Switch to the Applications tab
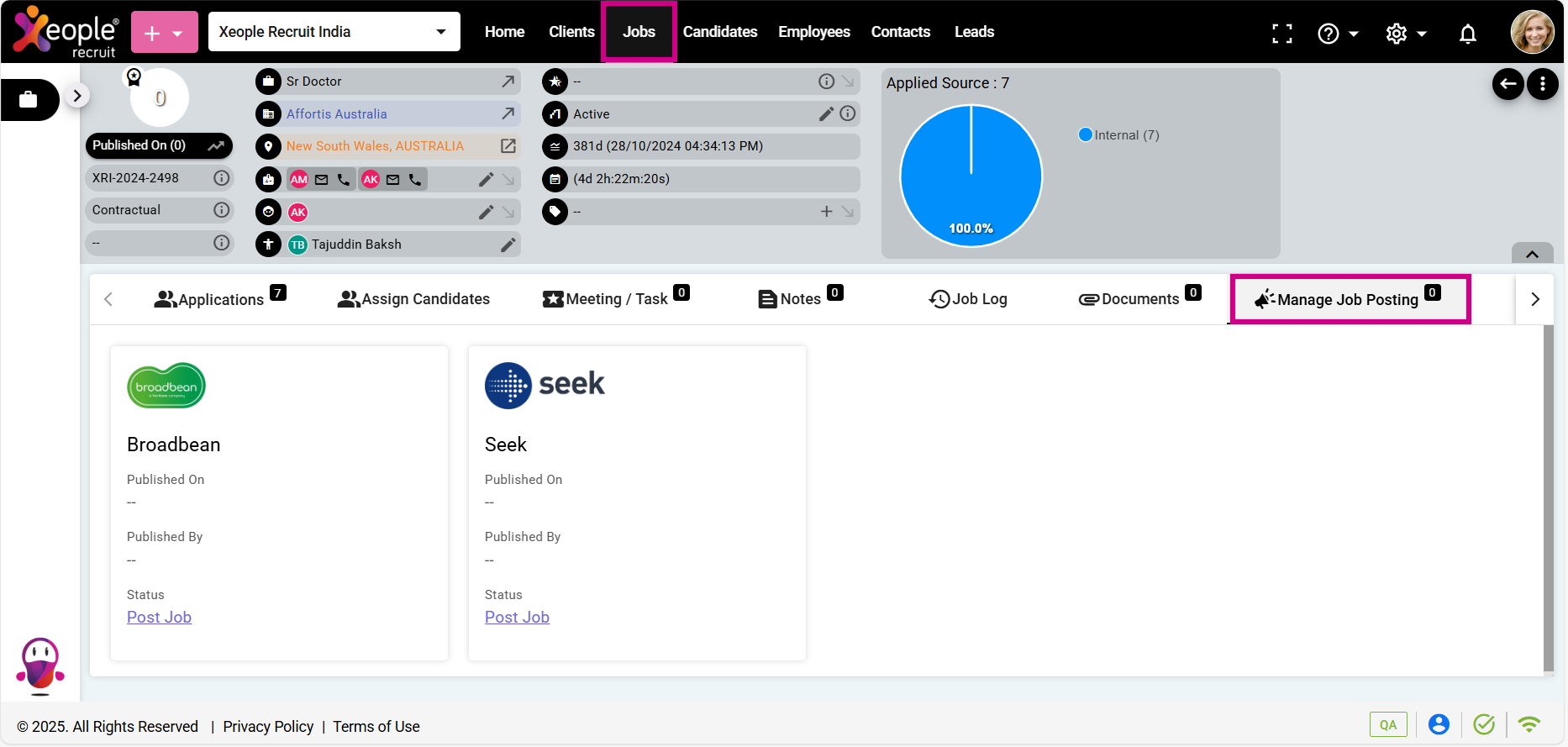1568x747 pixels. (219, 299)
